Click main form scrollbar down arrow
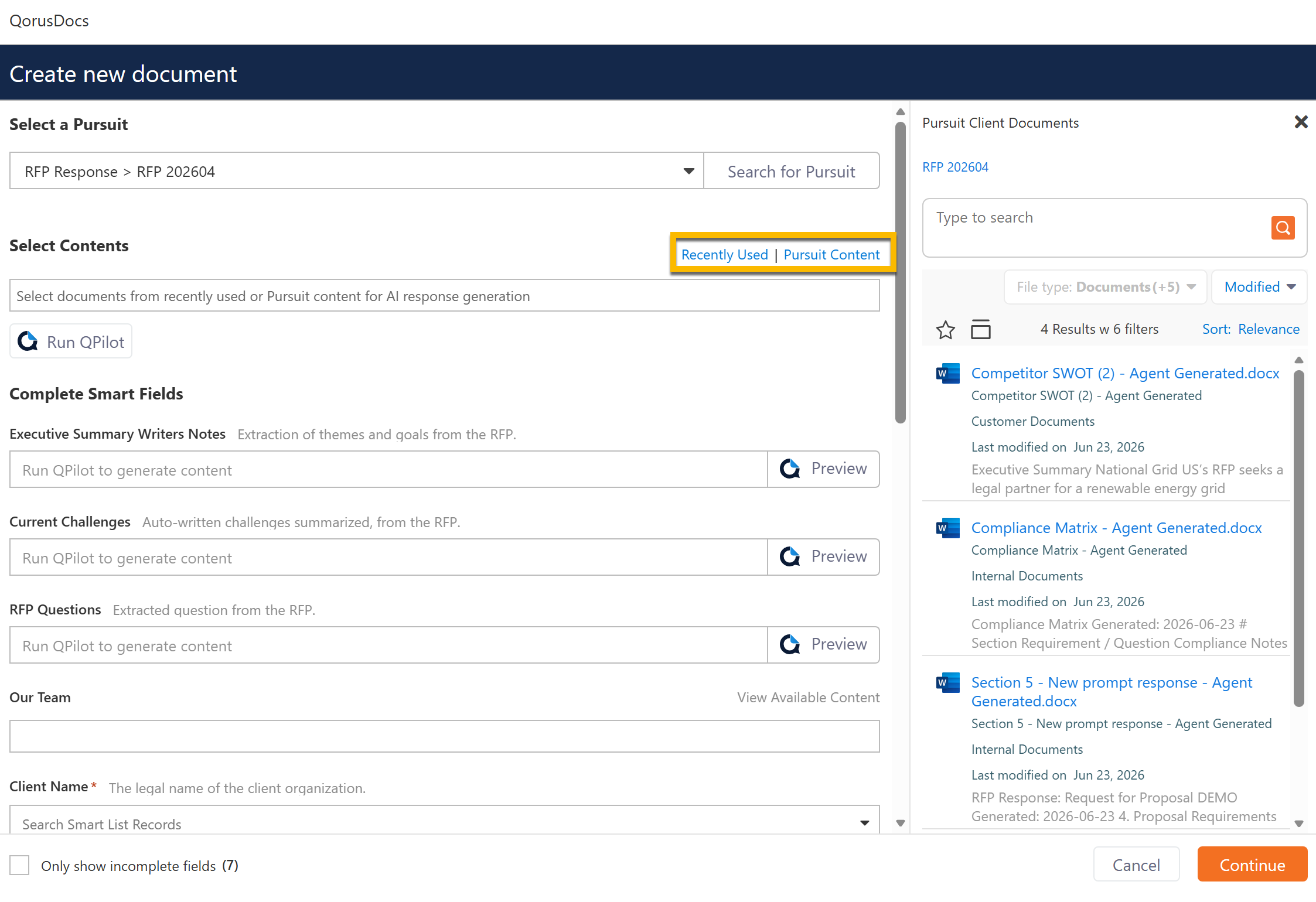 point(901,823)
